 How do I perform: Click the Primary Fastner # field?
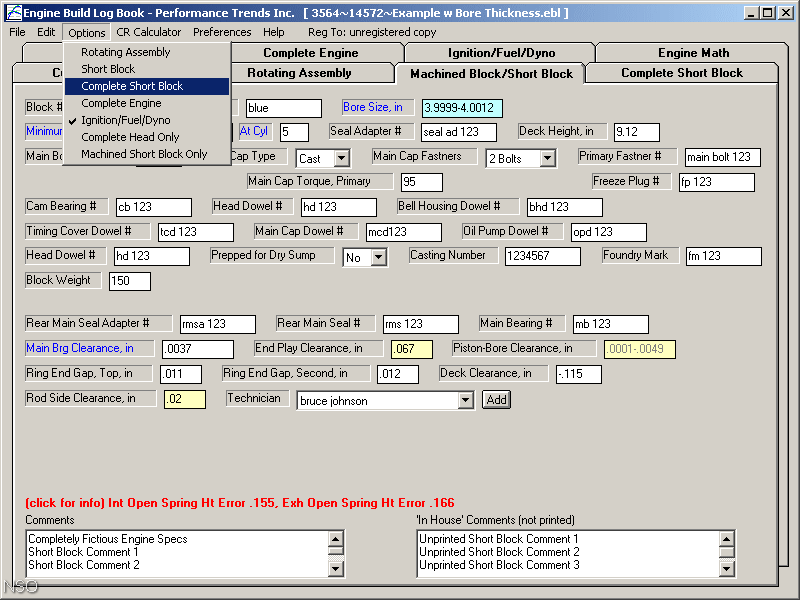point(722,157)
